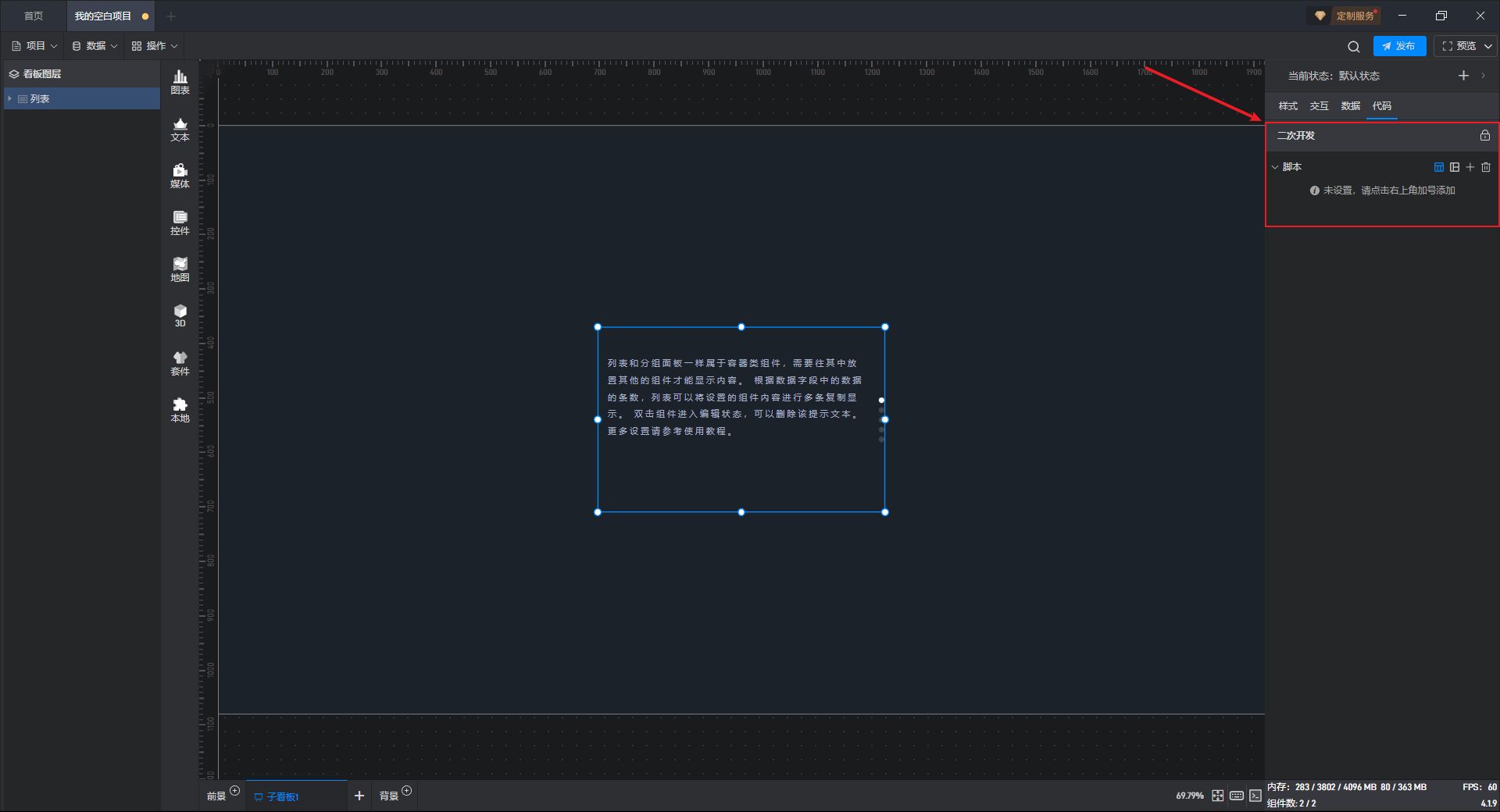This screenshot has width=1500, height=812.
Task: Open the 3D component category
Action: (180, 315)
